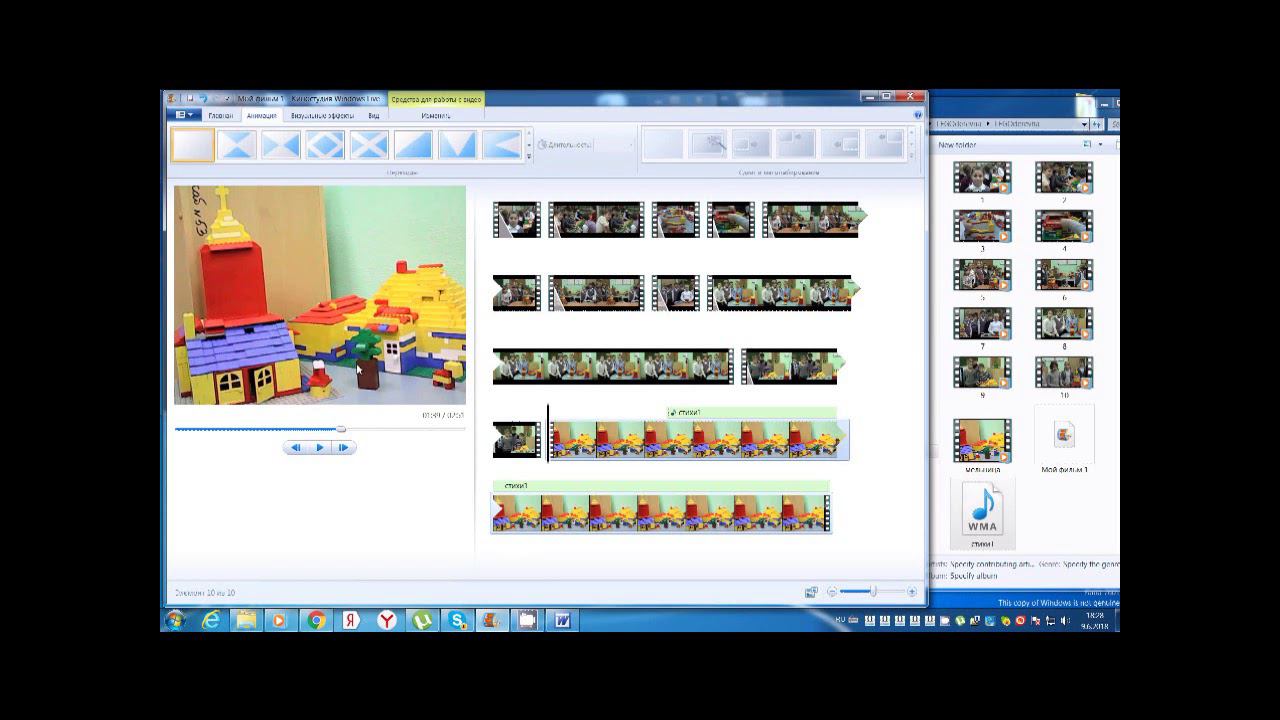Screen dimensions: 1280x720
Task: Open Google Chrome from taskbar
Action: [316, 621]
